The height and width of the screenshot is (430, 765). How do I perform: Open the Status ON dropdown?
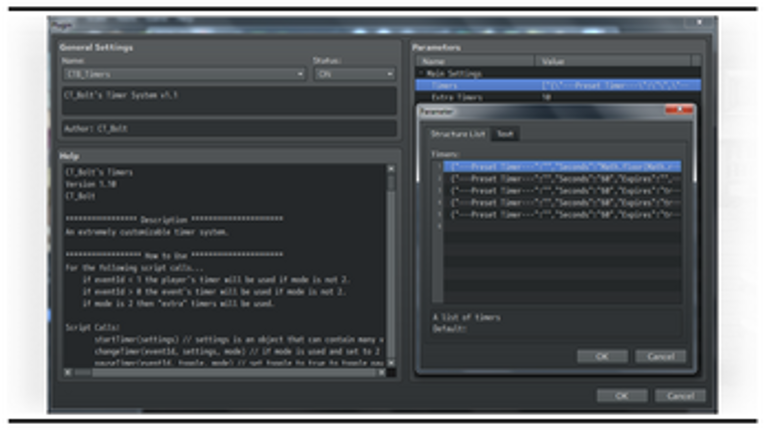(355, 74)
